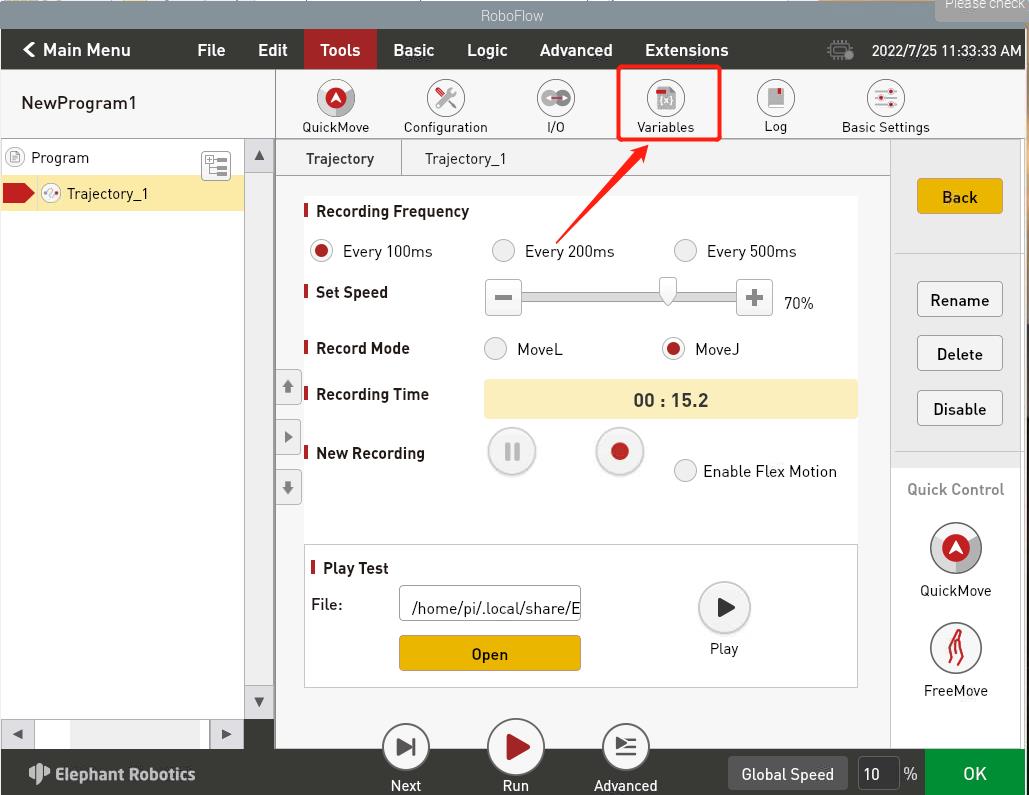Click the program tree expand icon
1029x795 pixels.
216,166
